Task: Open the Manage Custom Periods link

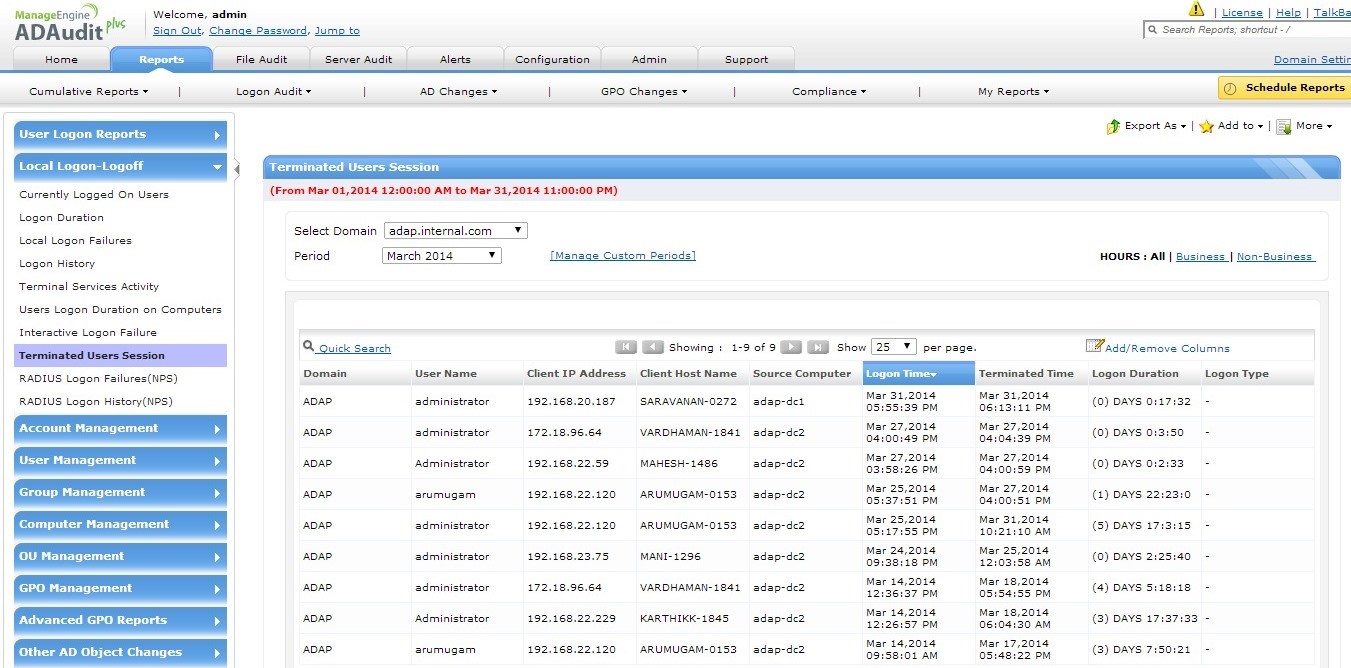Action: click(622, 256)
